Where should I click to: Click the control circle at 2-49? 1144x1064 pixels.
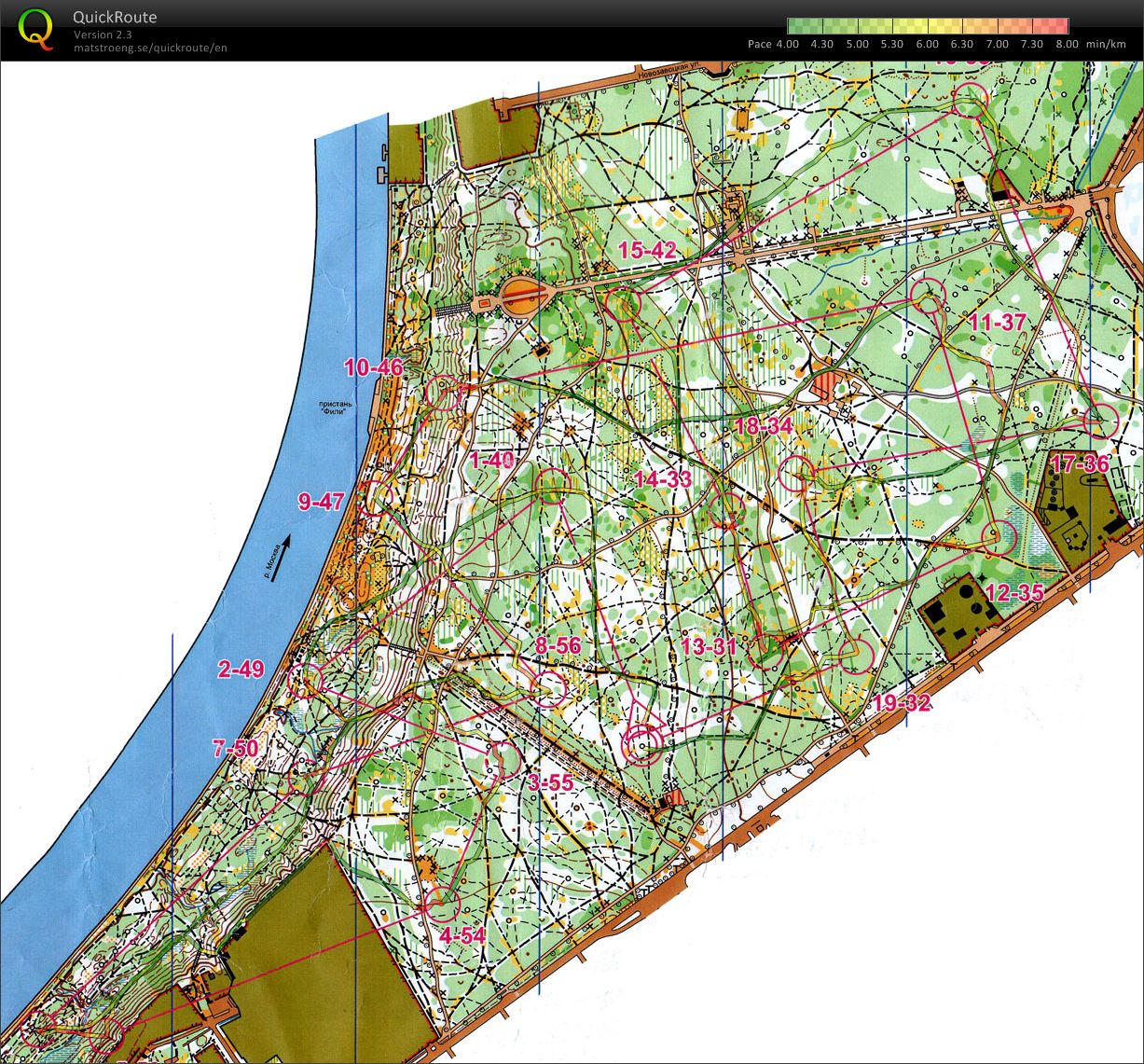(305, 680)
